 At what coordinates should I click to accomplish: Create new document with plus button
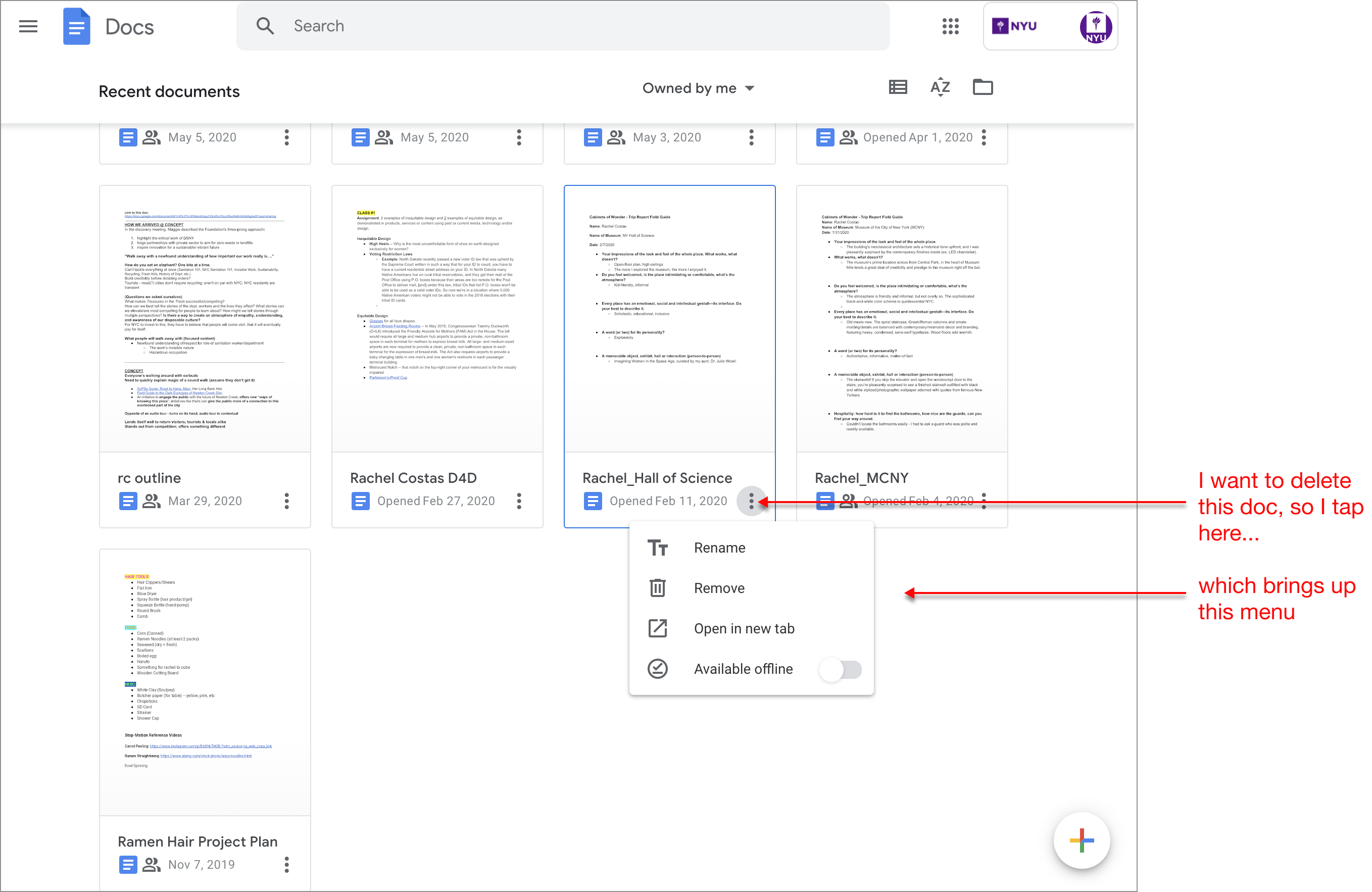1082,840
